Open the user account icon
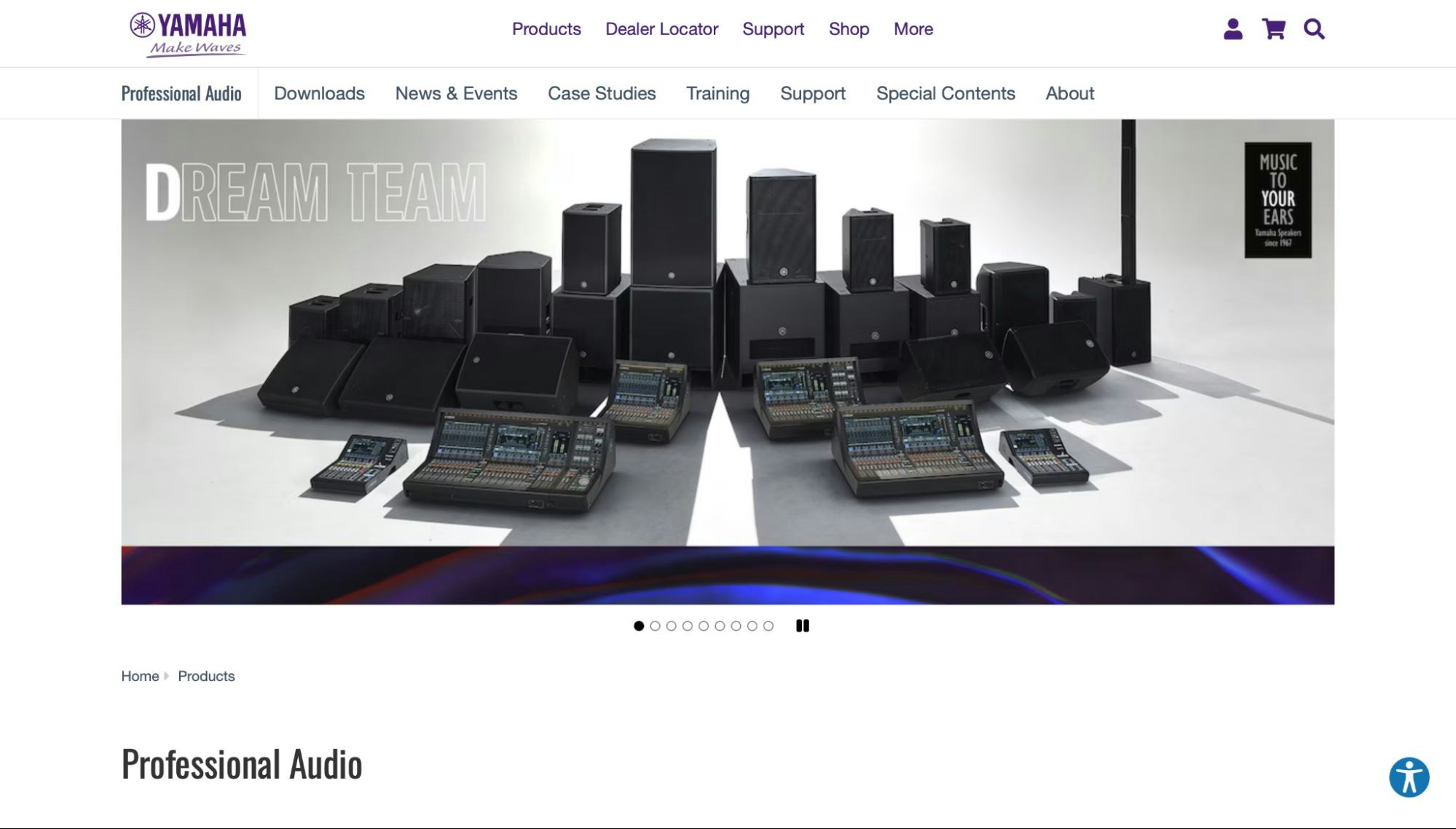This screenshot has width=1456, height=829. tap(1232, 29)
